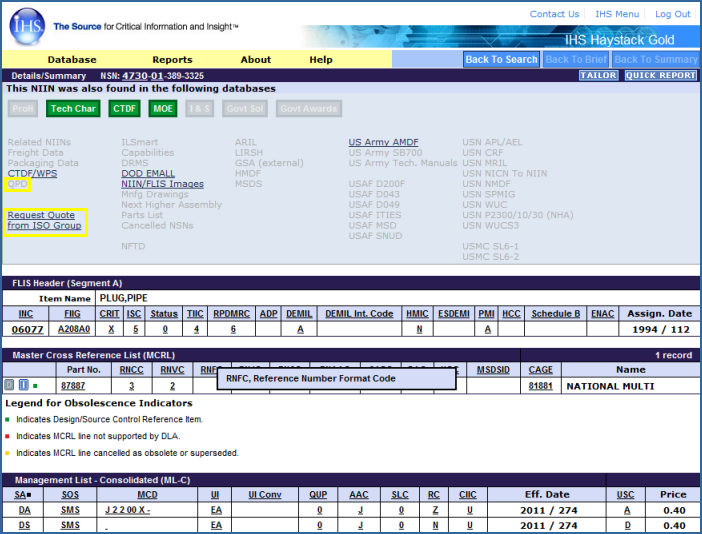Open the Help menu
Viewport: 702px width, 534px height.
(x=321, y=60)
